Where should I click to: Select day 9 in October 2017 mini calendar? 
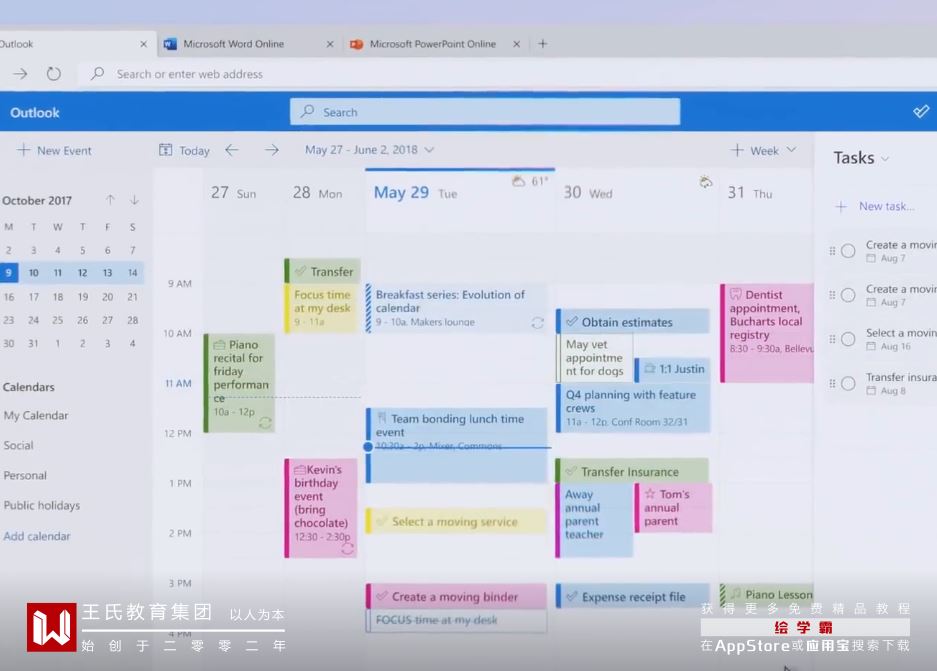9,272
